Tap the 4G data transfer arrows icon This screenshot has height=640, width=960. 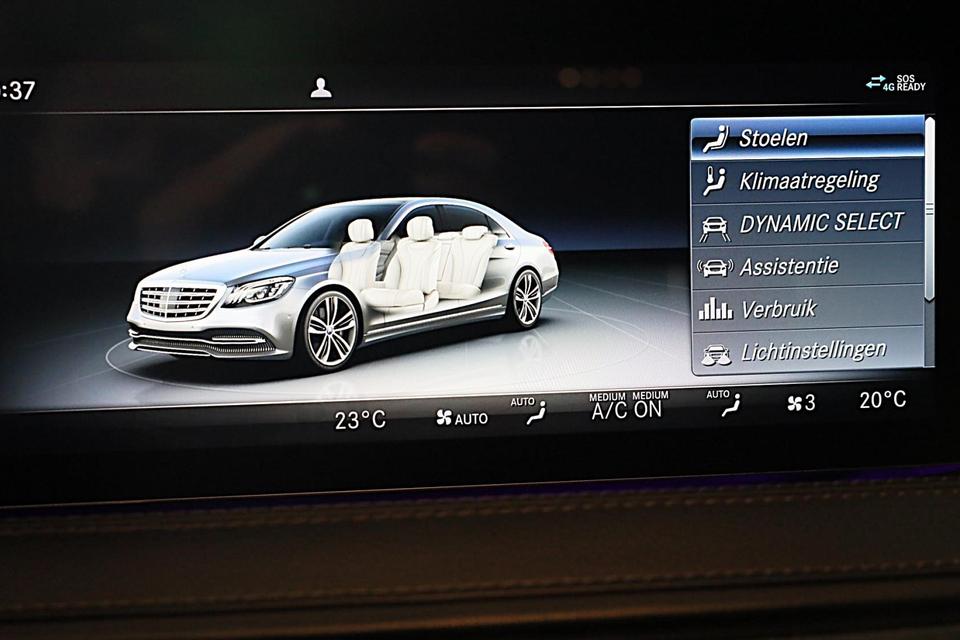[x=876, y=82]
